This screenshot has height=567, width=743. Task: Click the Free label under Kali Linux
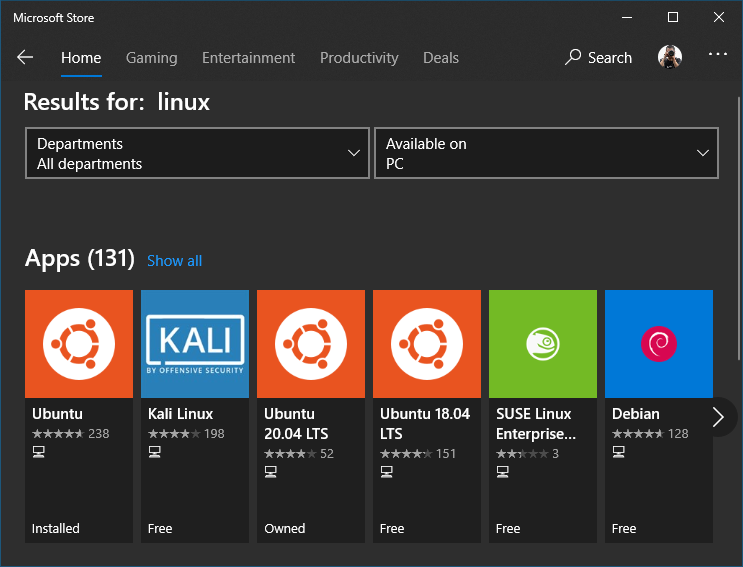tap(160, 528)
